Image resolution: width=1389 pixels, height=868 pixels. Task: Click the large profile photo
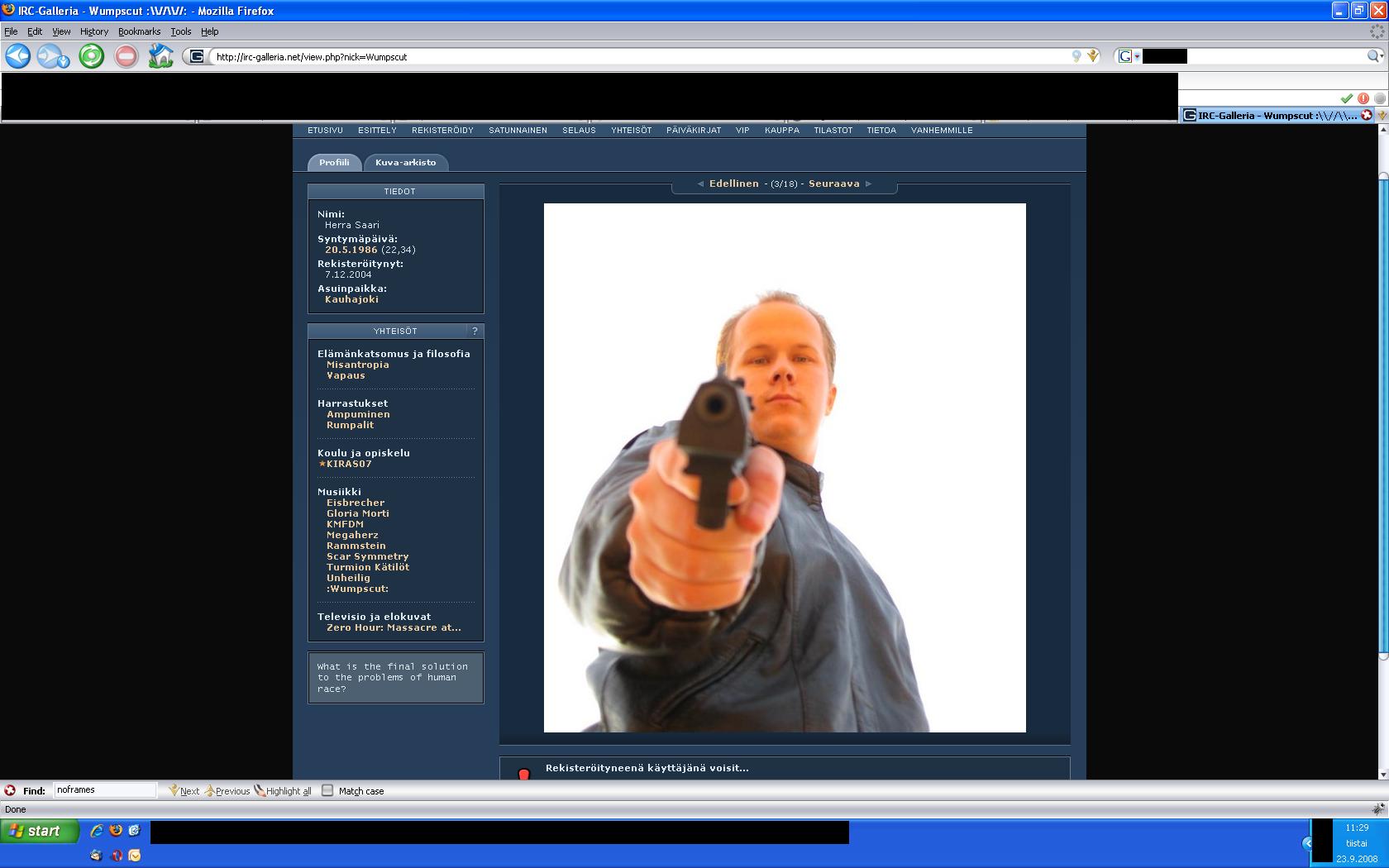tap(785, 467)
